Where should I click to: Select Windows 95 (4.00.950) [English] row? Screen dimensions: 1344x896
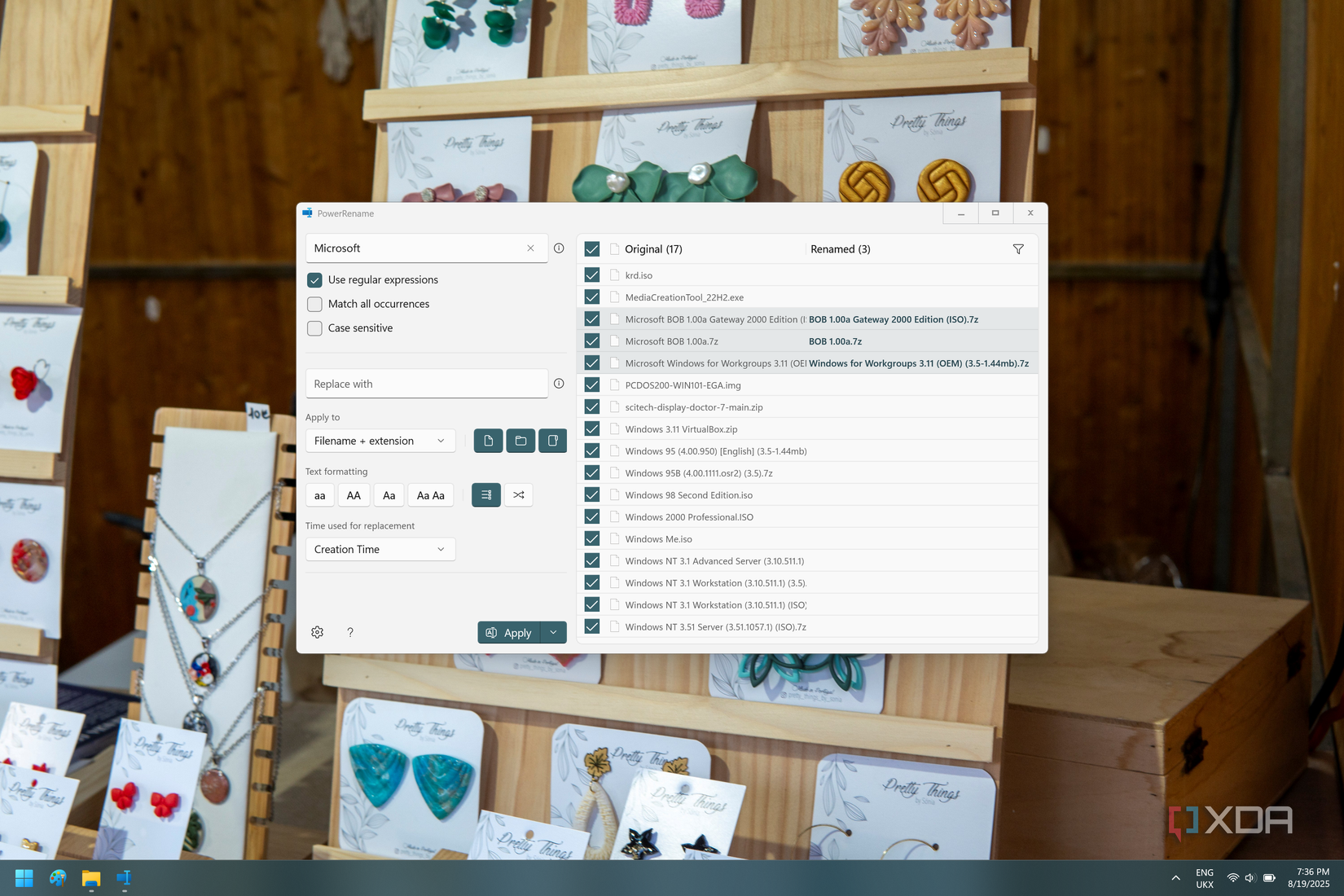pyautogui.click(x=807, y=451)
